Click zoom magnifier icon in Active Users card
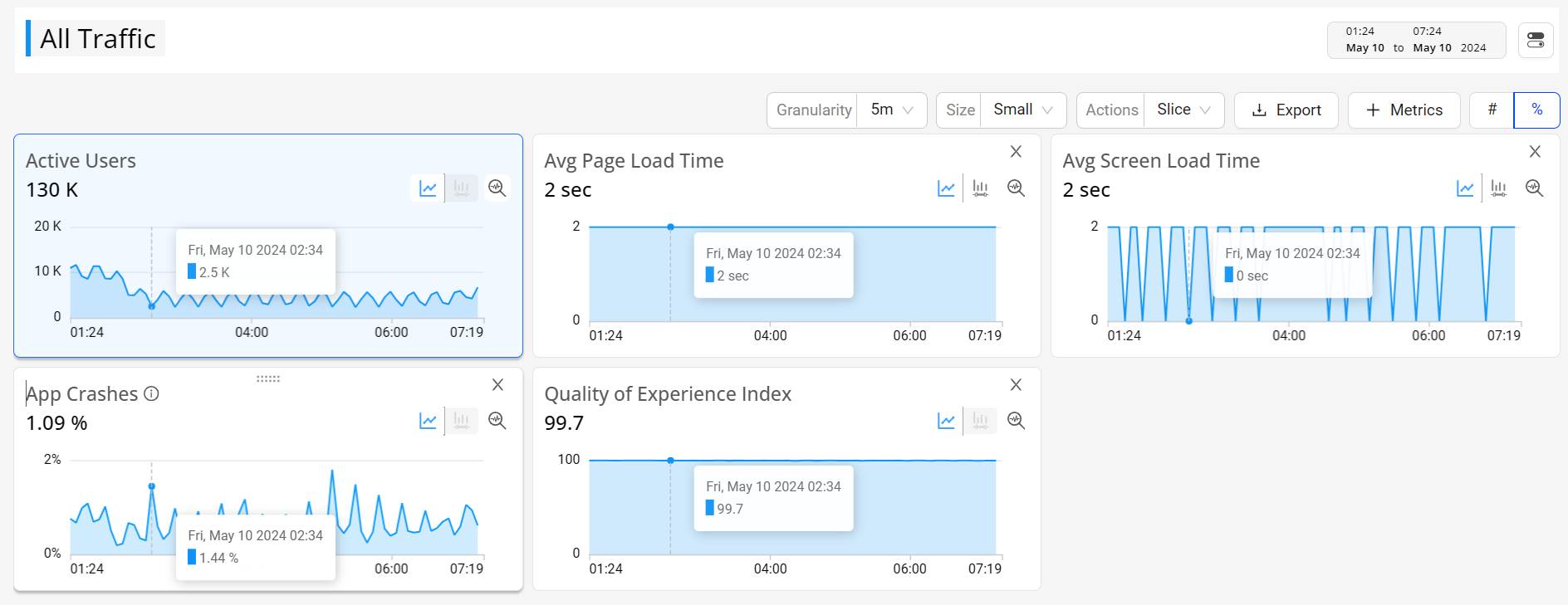The width and height of the screenshot is (1568, 605). 497,188
